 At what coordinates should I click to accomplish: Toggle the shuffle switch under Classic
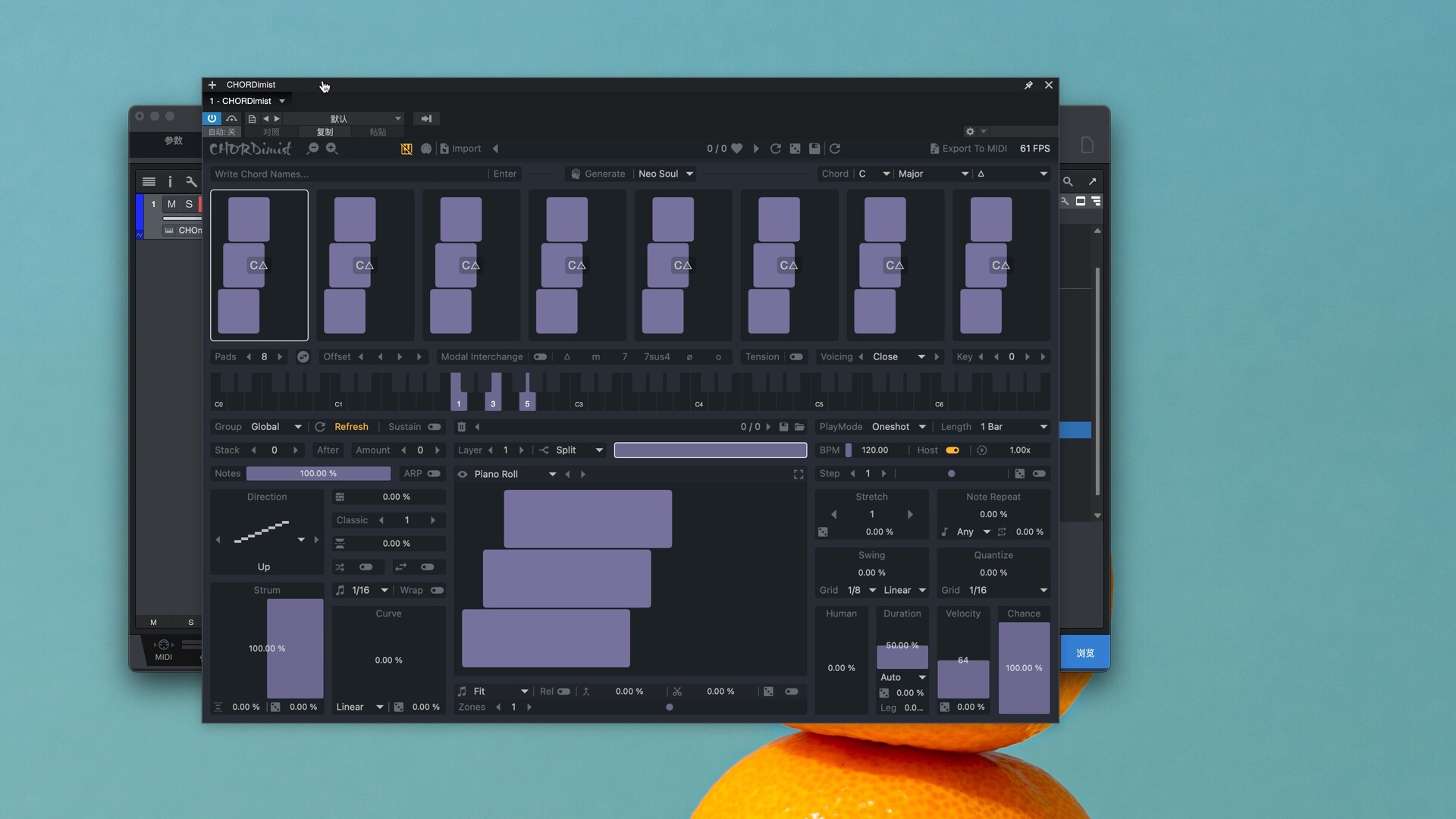[x=366, y=567]
